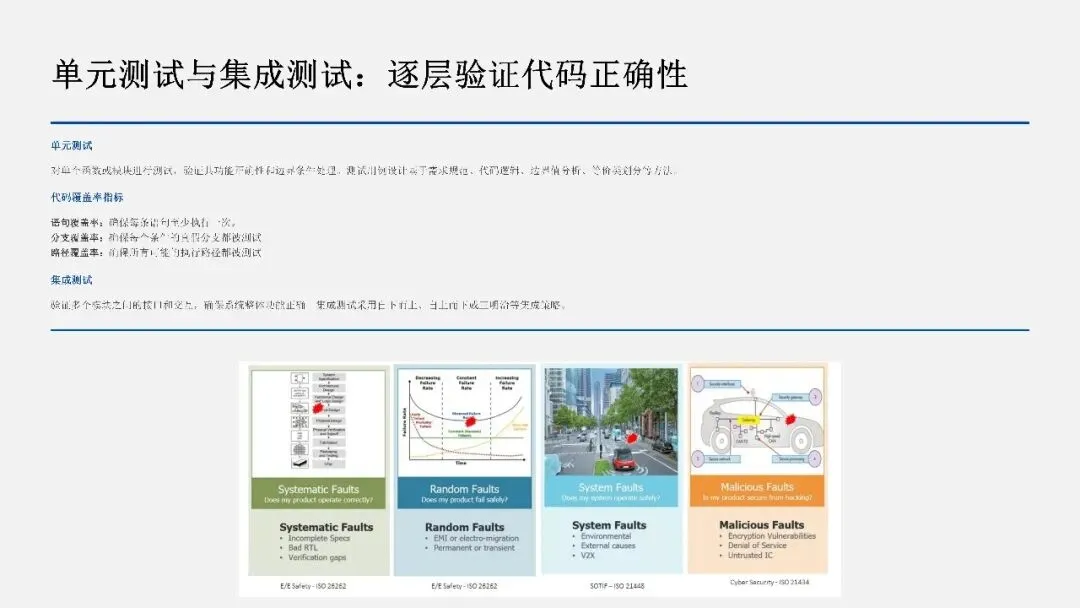The height and width of the screenshot is (608, 1080).
Task: Click the 'Verification gaps' bullet
Action: pos(317,558)
